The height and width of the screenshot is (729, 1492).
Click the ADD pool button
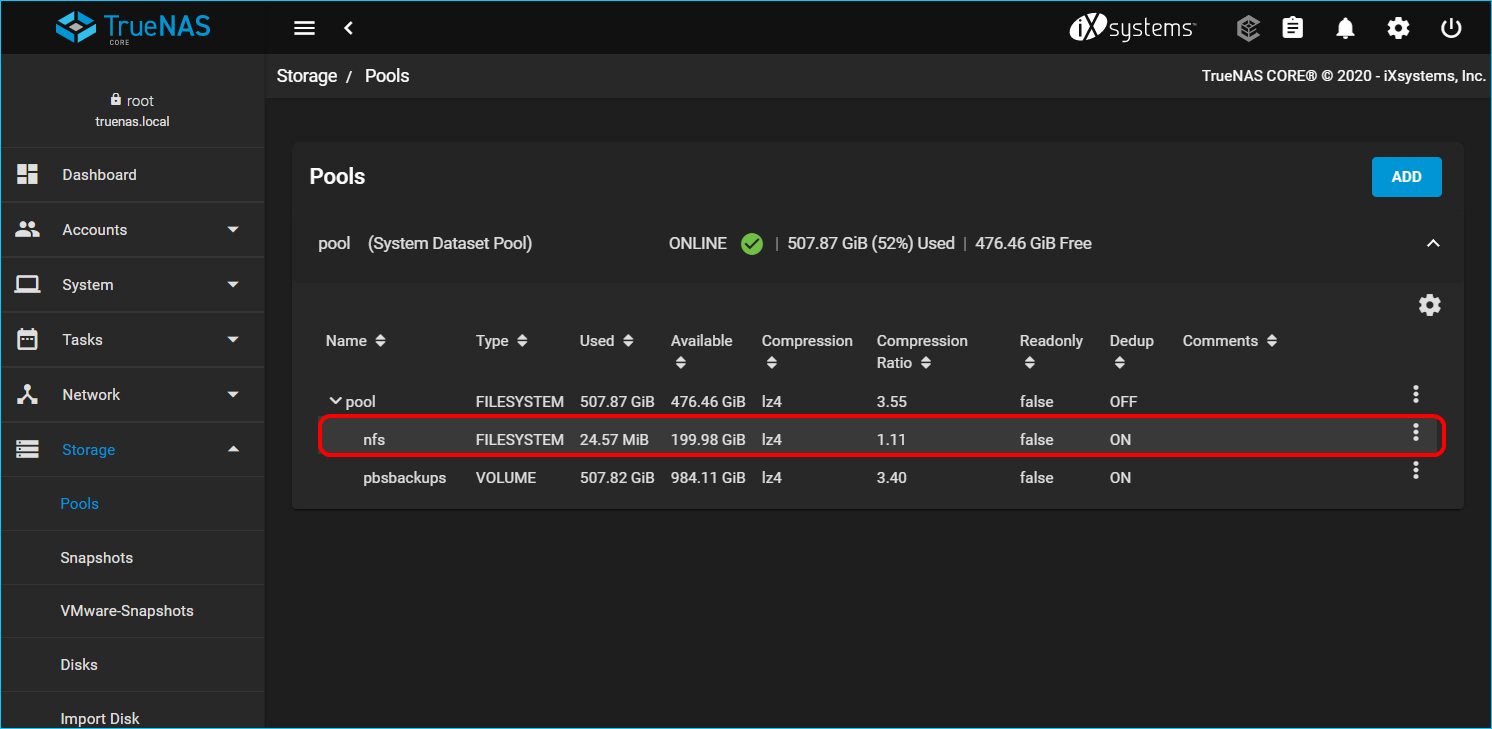pos(1406,177)
